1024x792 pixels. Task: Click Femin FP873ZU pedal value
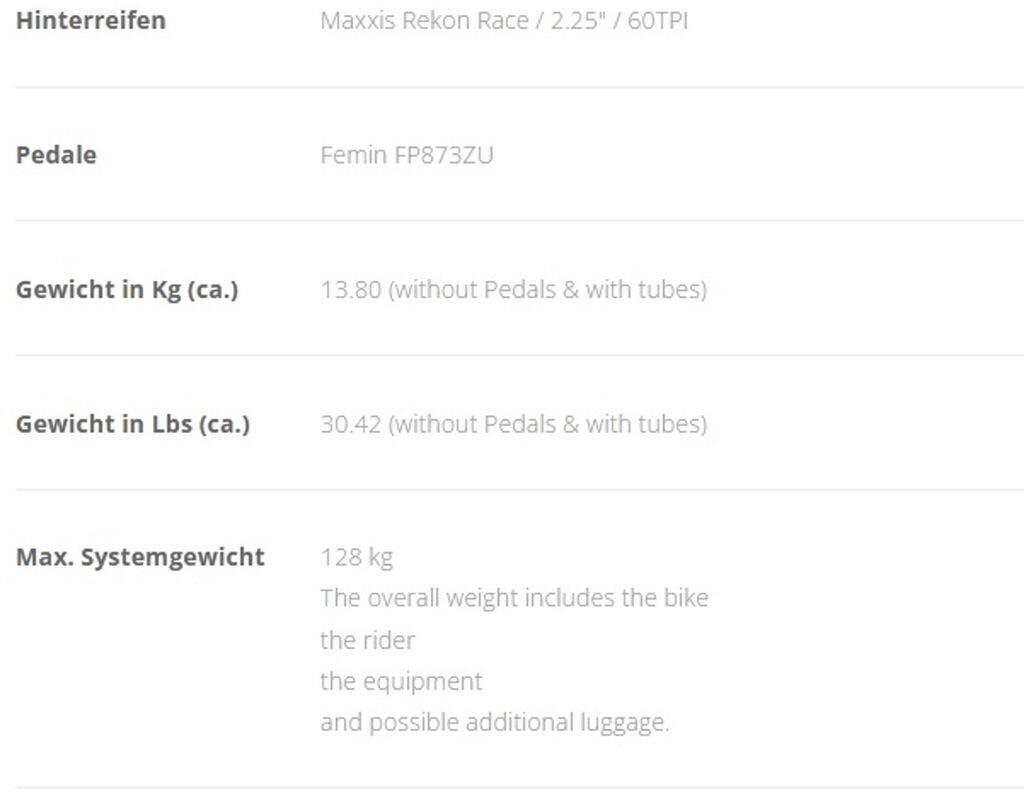pyautogui.click(x=406, y=155)
